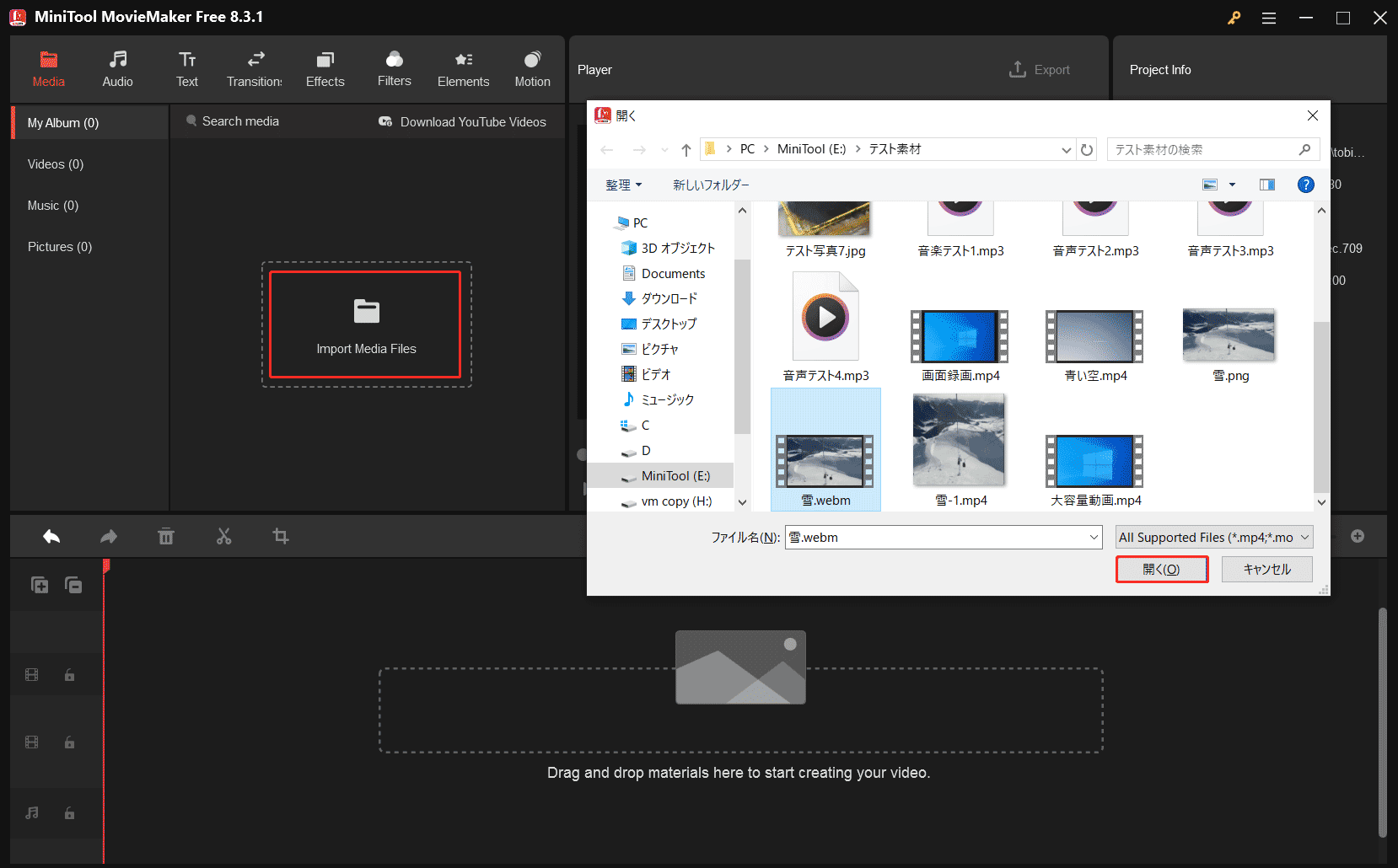Click the Undo arrow above the timeline
The image size is (1398, 868).
click(51, 536)
